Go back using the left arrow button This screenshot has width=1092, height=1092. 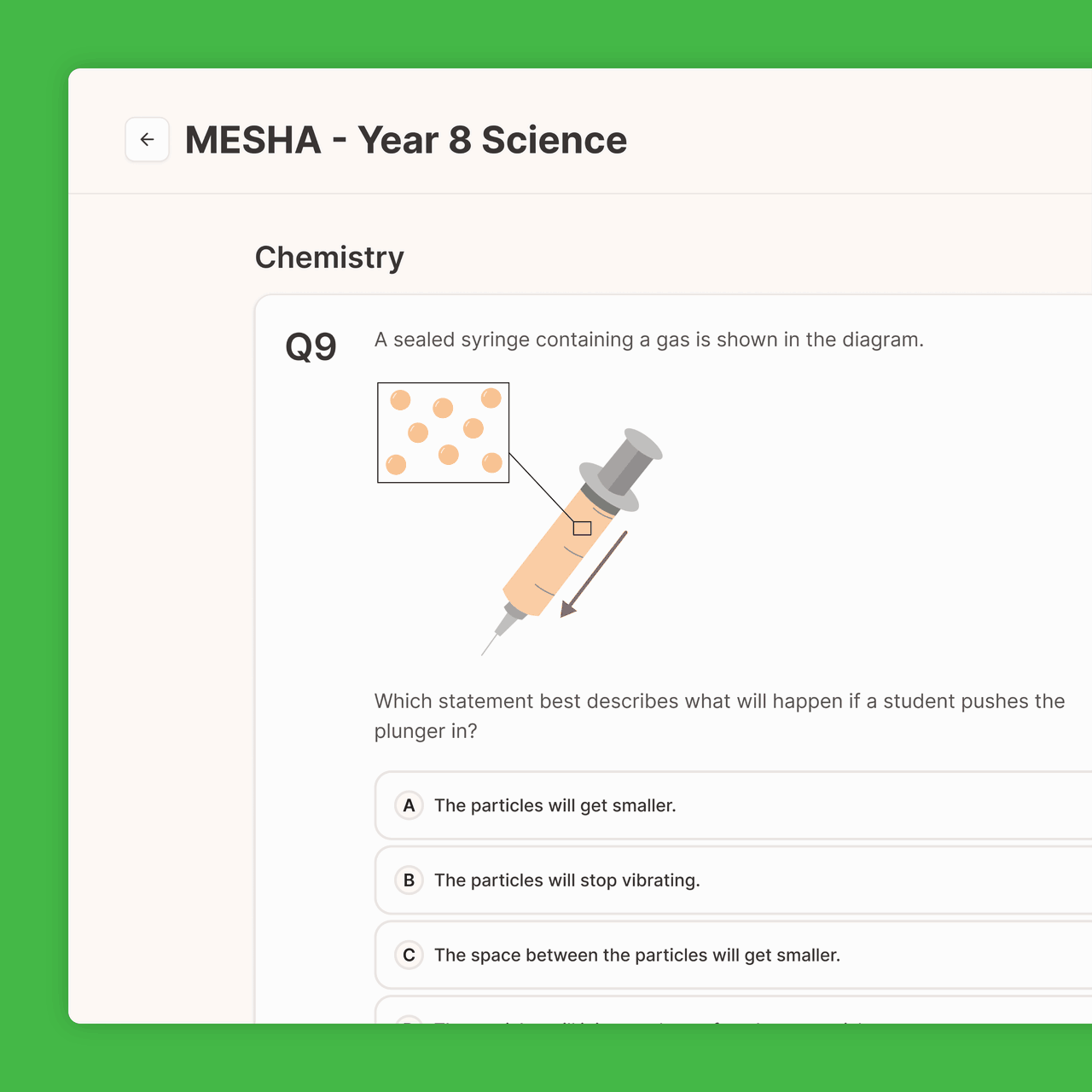click(x=147, y=139)
